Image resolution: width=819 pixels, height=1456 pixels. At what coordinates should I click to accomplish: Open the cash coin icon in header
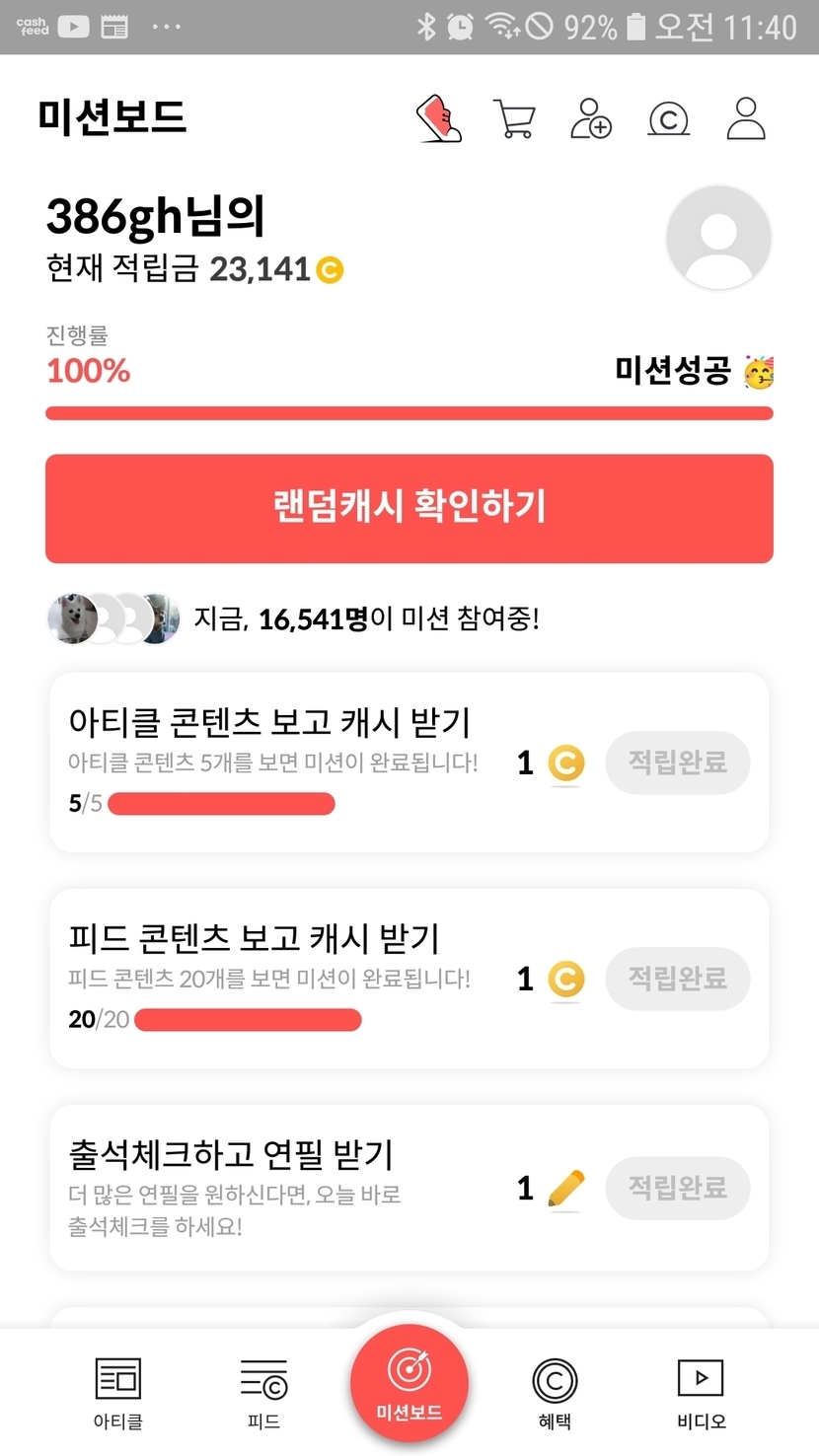668,119
